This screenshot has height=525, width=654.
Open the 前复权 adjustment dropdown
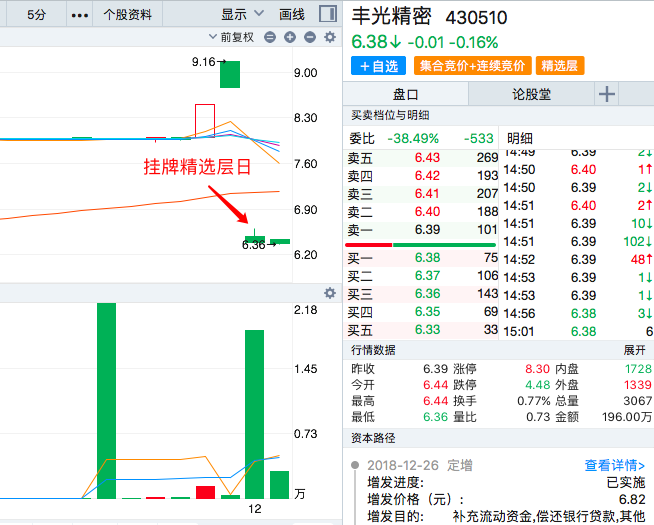(x=231, y=37)
